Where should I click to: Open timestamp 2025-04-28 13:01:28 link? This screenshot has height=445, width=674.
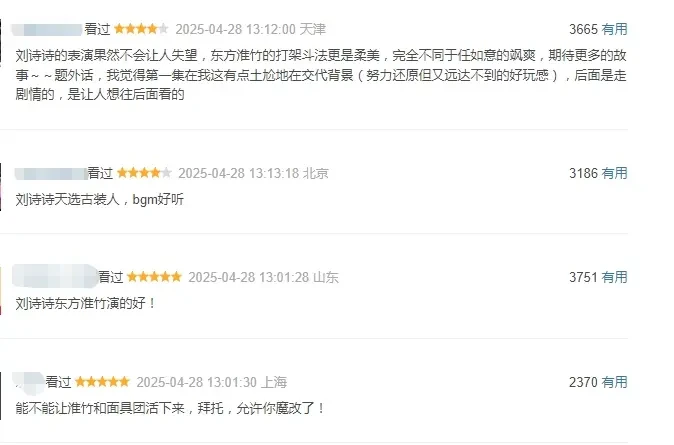[248, 277]
